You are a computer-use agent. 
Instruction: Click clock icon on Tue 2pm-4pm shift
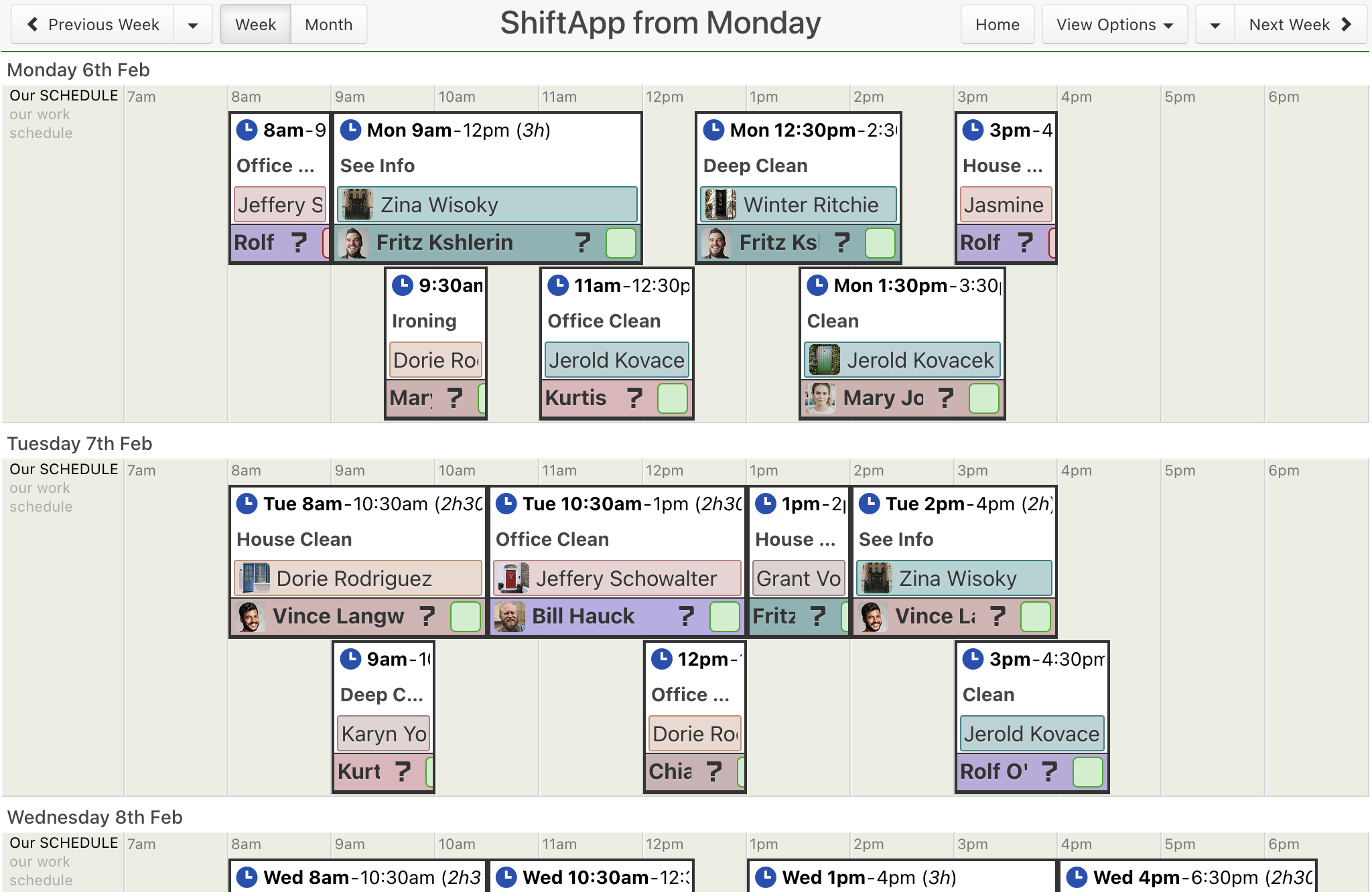coord(869,504)
